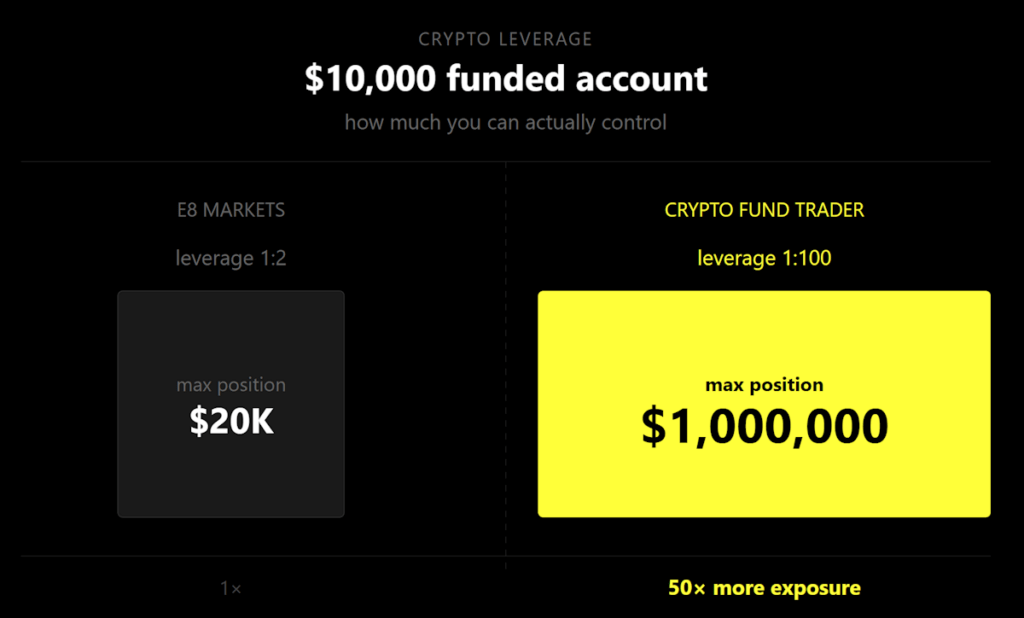Click the '50× more exposure' text

click(764, 588)
